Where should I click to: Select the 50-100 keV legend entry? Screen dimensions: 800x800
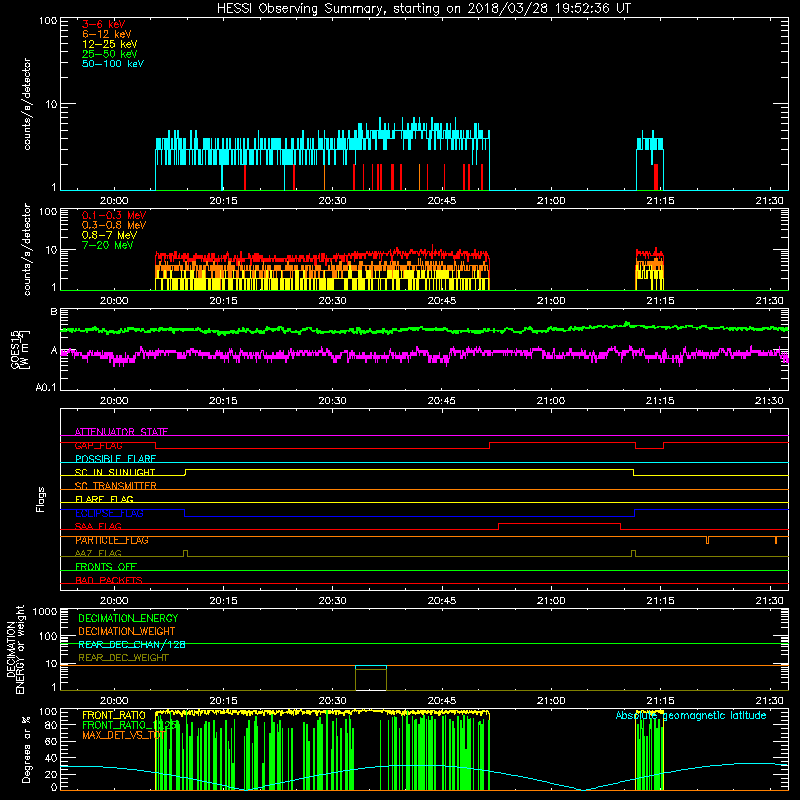pos(113,63)
